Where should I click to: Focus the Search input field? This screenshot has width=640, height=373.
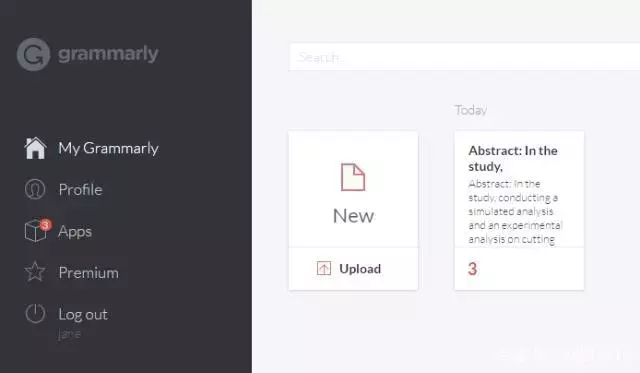point(464,57)
